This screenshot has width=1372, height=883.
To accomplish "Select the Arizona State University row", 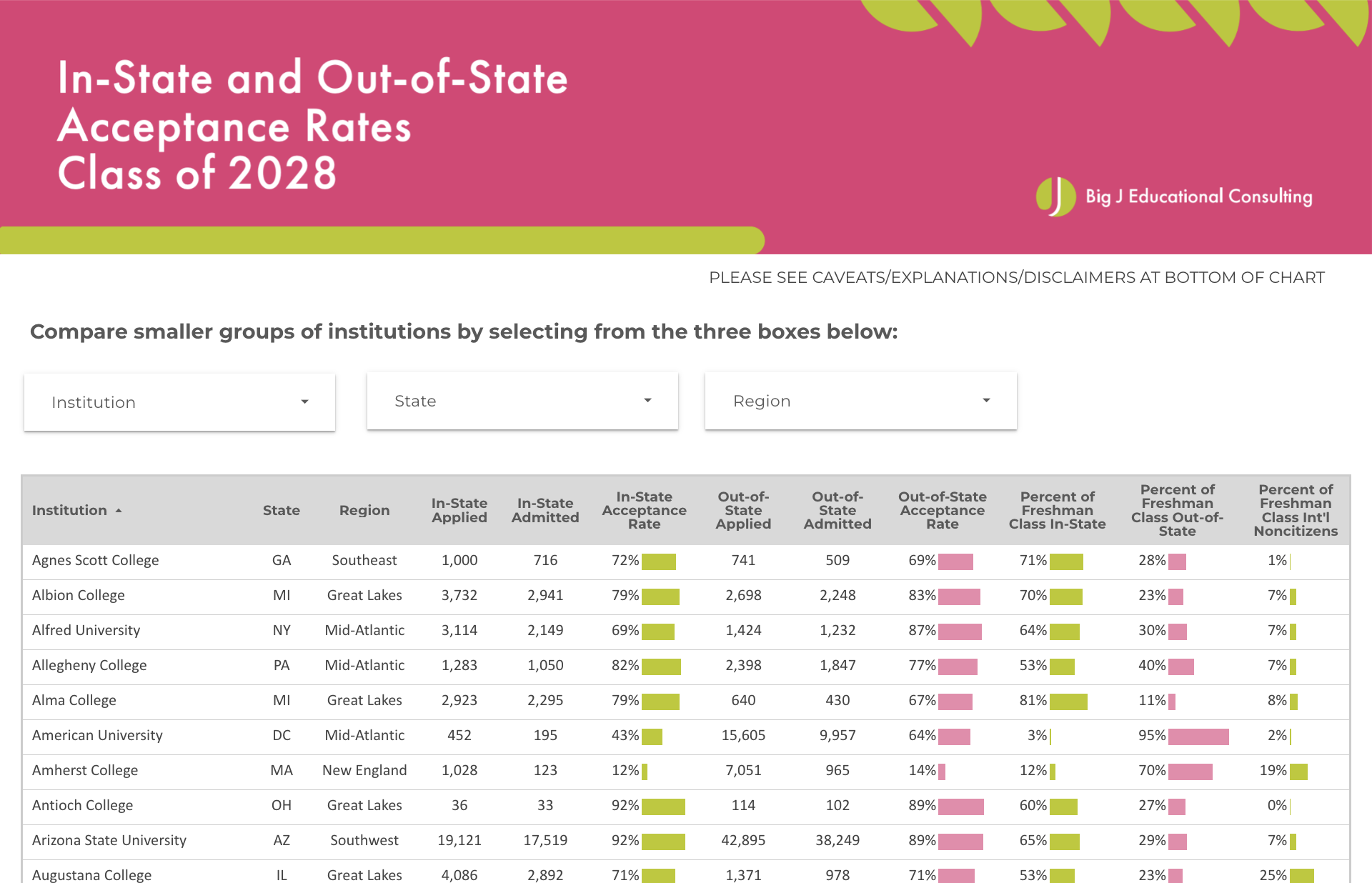I will (109, 841).
